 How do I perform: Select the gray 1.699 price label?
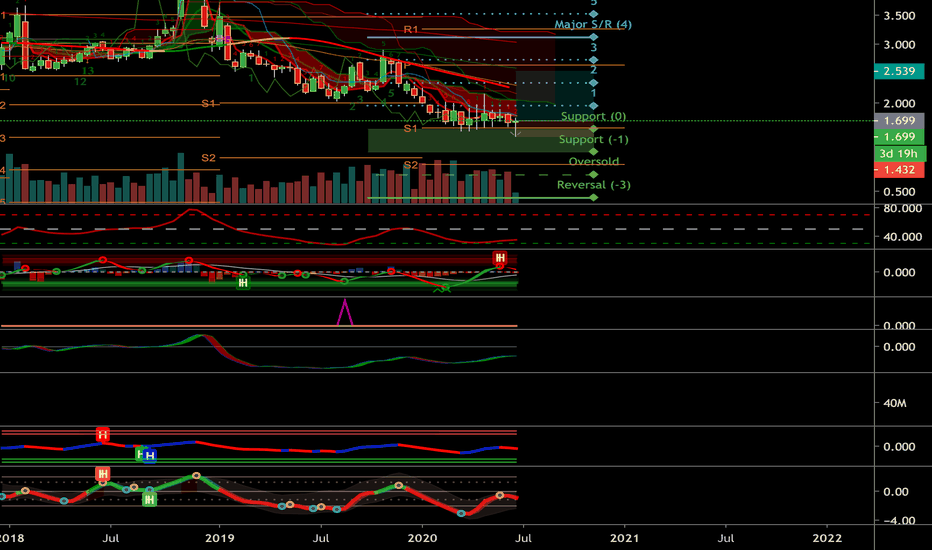click(x=899, y=121)
